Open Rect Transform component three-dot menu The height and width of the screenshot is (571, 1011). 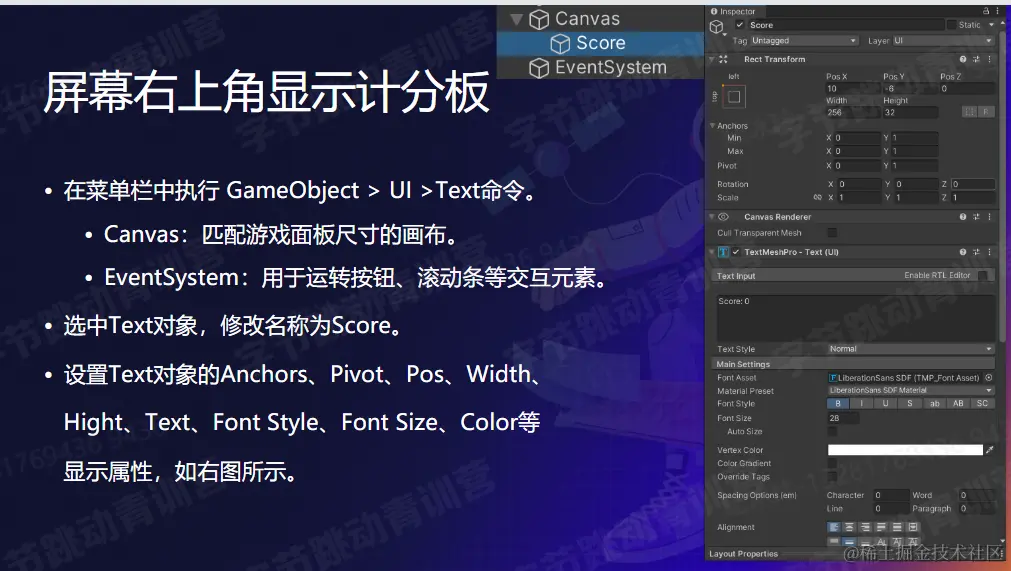(989, 59)
